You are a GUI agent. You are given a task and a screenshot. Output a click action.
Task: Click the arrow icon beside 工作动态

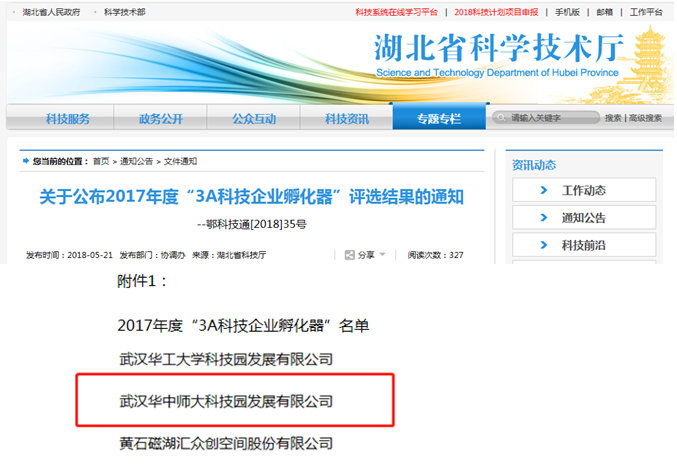[543, 190]
